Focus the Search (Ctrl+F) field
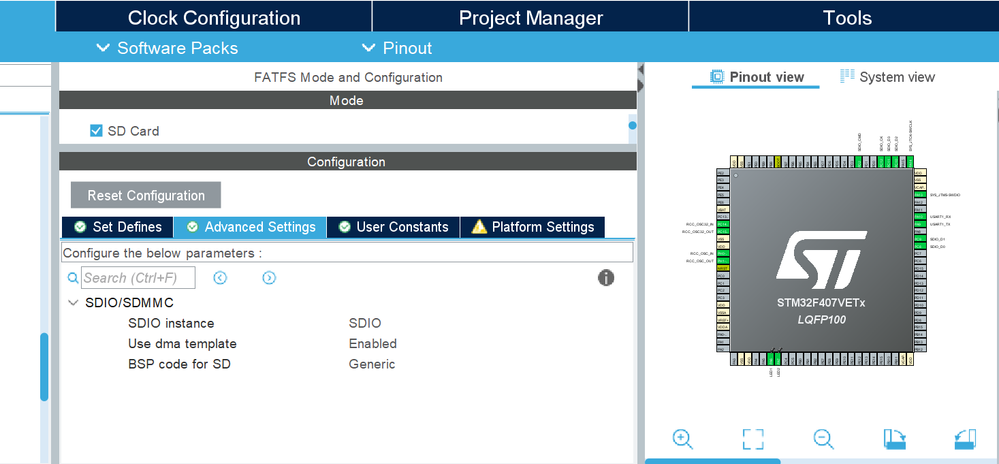 [x=138, y=278]
